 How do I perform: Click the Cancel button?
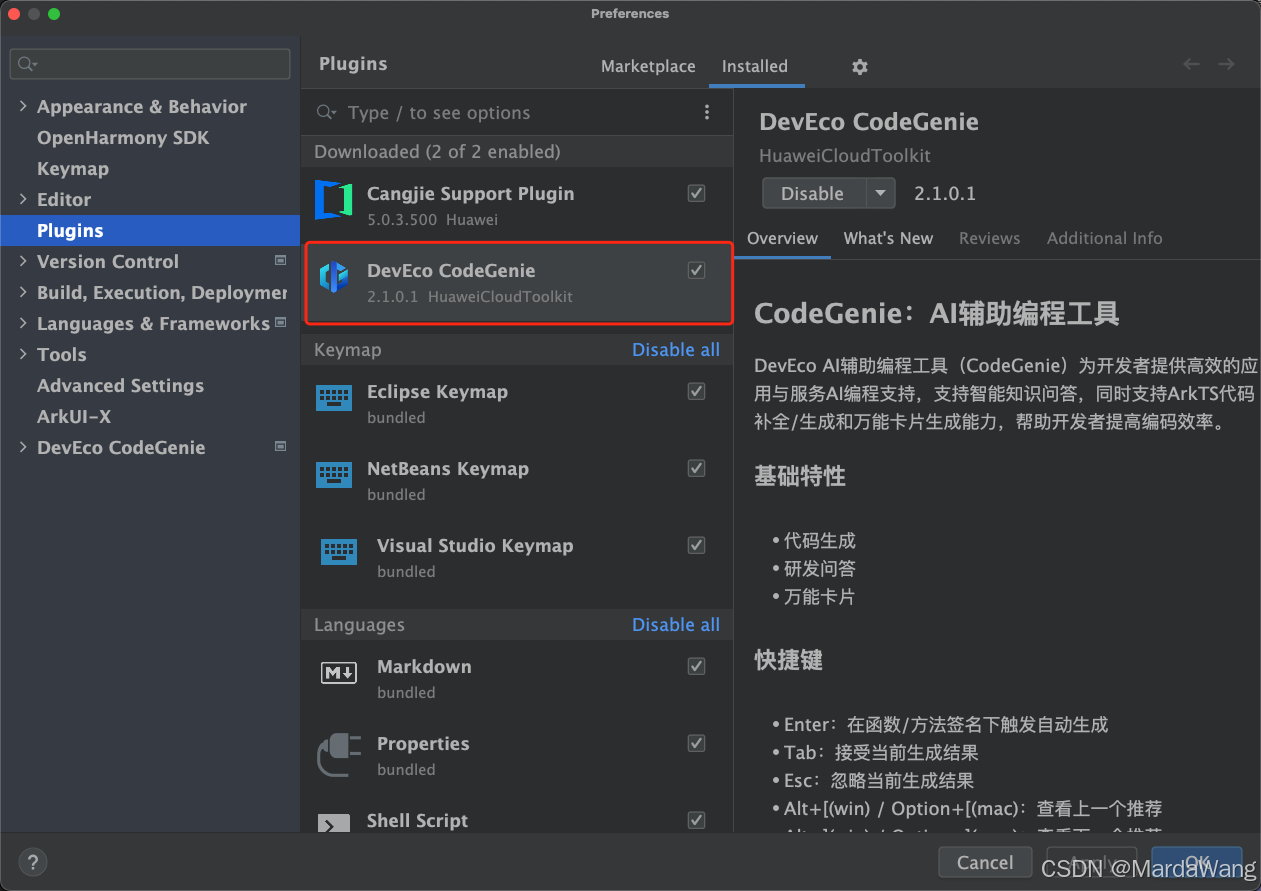985,862
